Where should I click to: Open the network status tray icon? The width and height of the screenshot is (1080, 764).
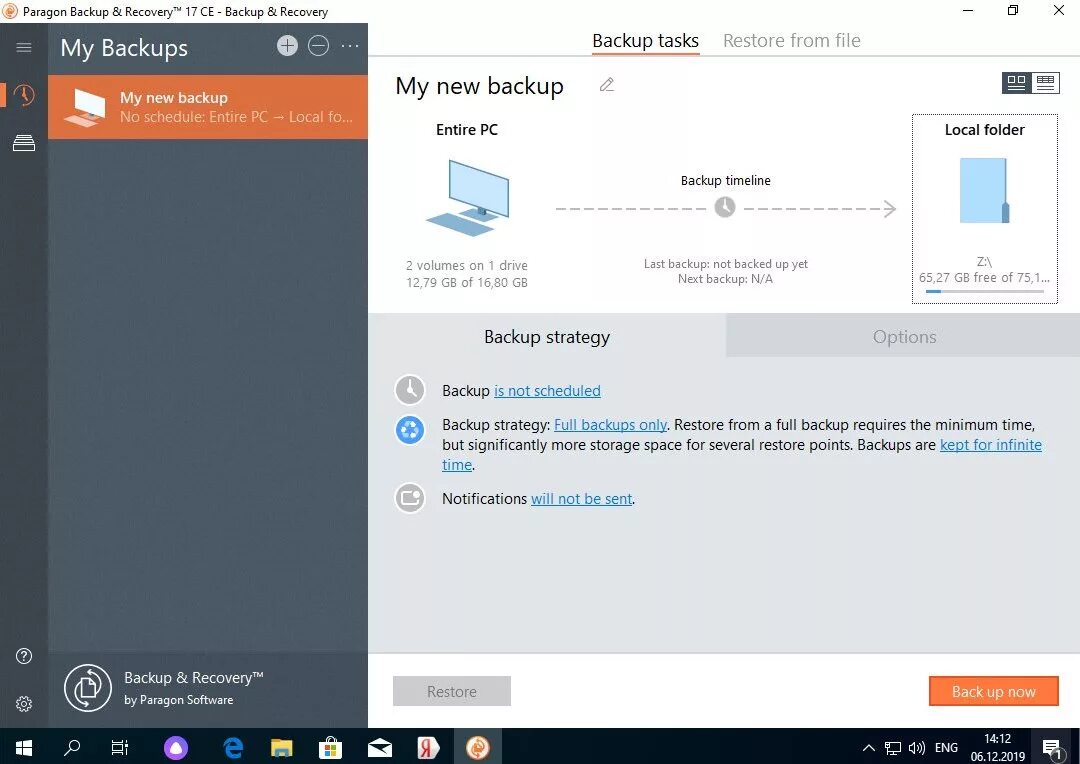point(893,747)
